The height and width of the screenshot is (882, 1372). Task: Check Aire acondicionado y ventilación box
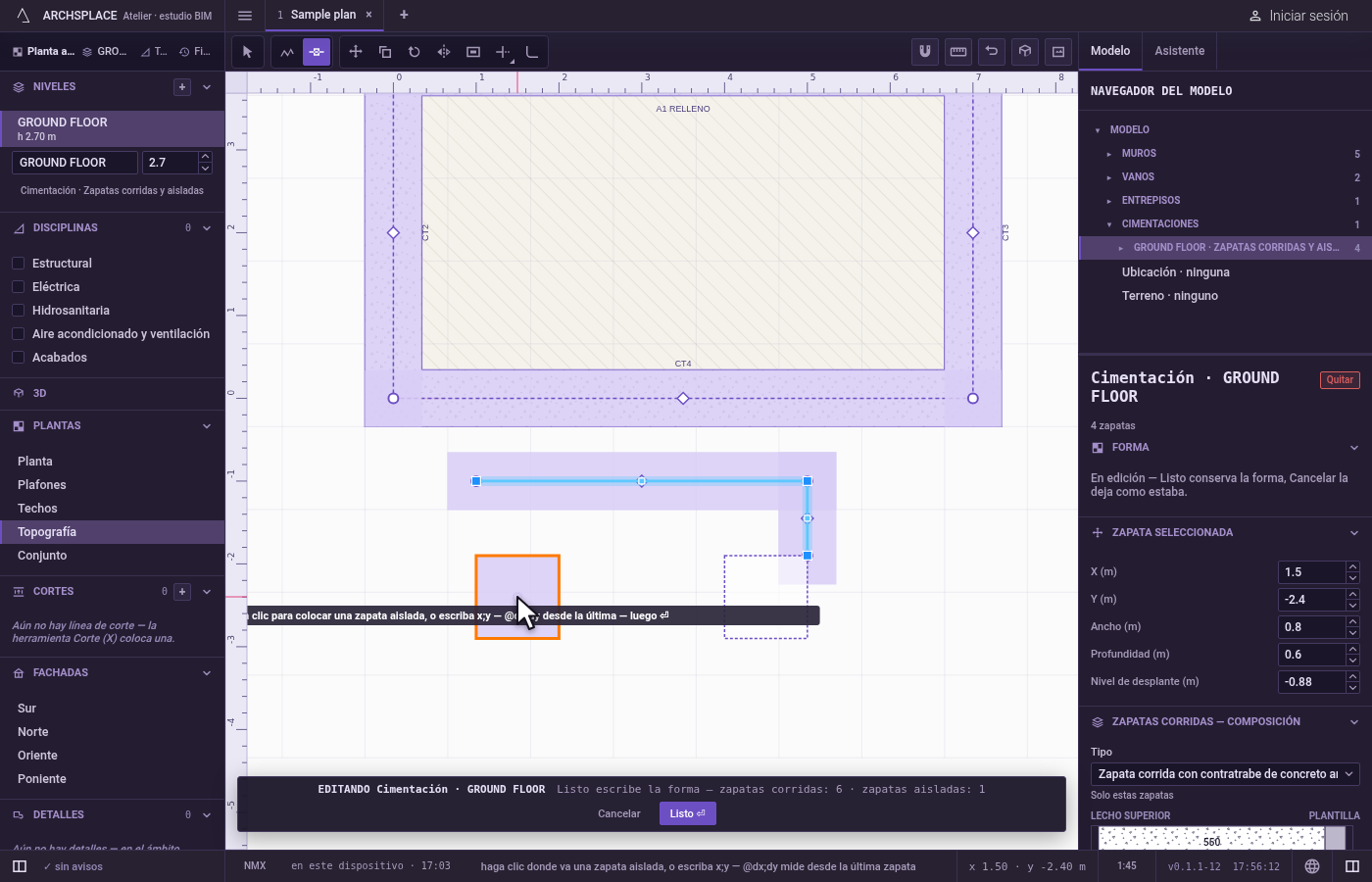[18, 334]
